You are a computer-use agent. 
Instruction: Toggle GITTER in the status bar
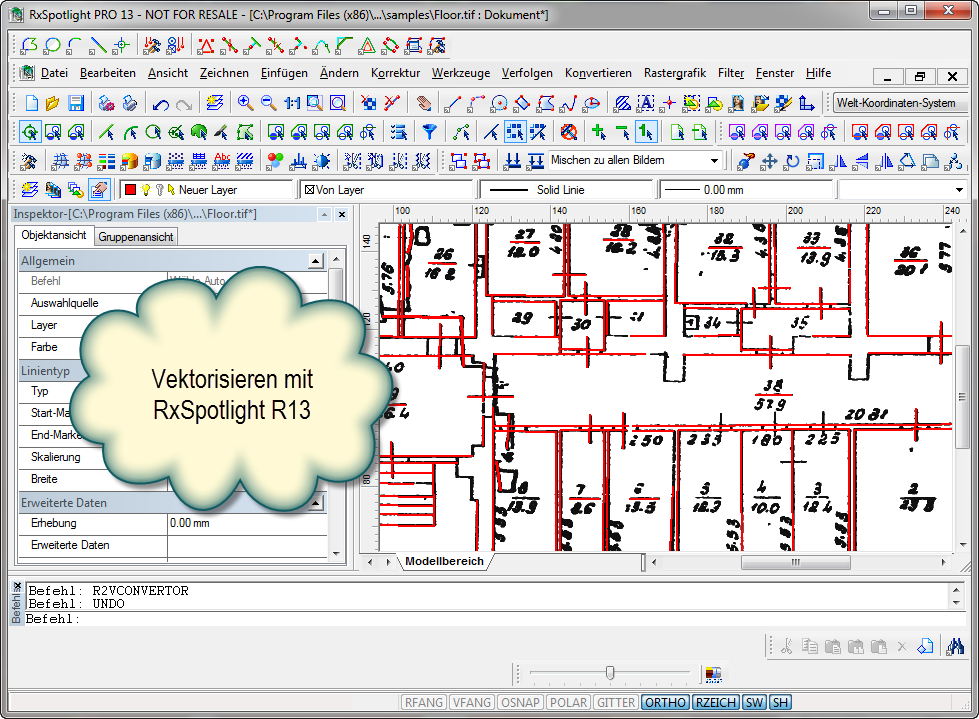click(x=616, y=702)
